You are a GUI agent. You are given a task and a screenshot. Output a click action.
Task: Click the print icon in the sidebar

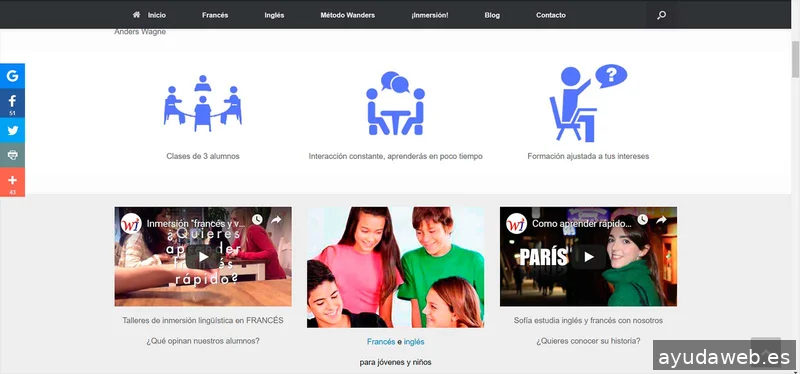pos(12,155)
